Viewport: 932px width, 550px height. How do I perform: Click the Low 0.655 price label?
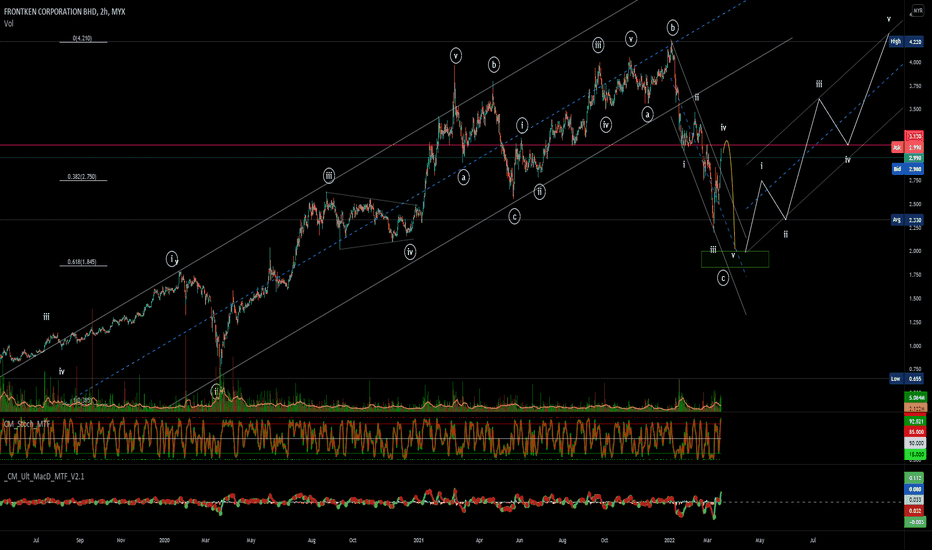point(906,379)
